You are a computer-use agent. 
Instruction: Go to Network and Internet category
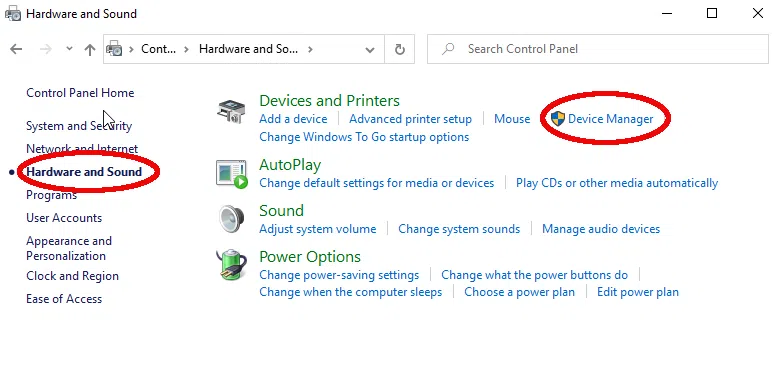82,148
